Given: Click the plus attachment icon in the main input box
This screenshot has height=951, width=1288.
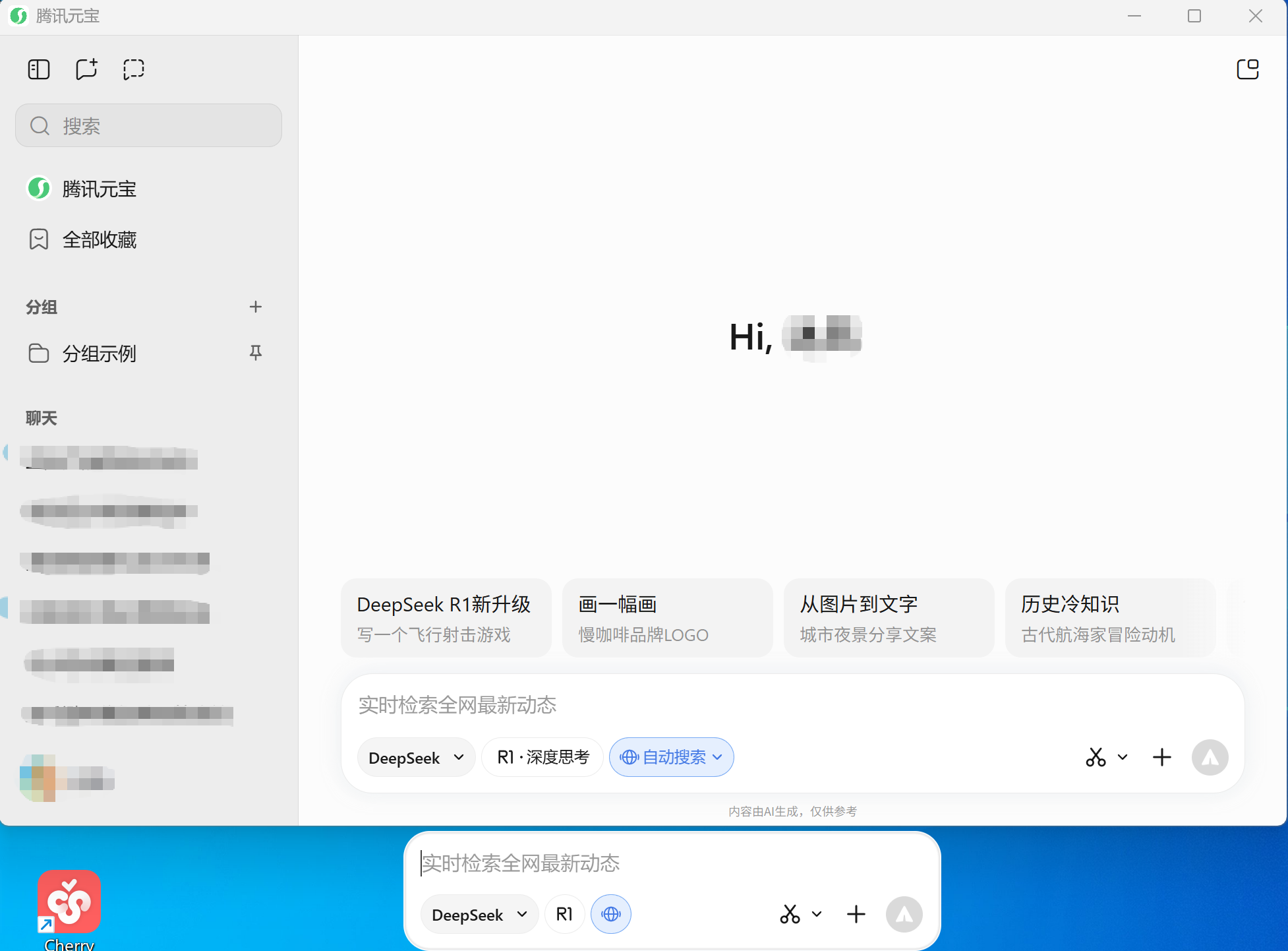Looking at the screenshot, I should [1161, 757].
